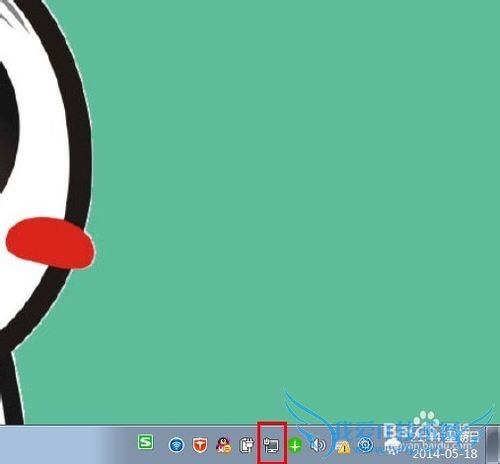Click the yellow warning triangle tray icon

pos(342,446)
